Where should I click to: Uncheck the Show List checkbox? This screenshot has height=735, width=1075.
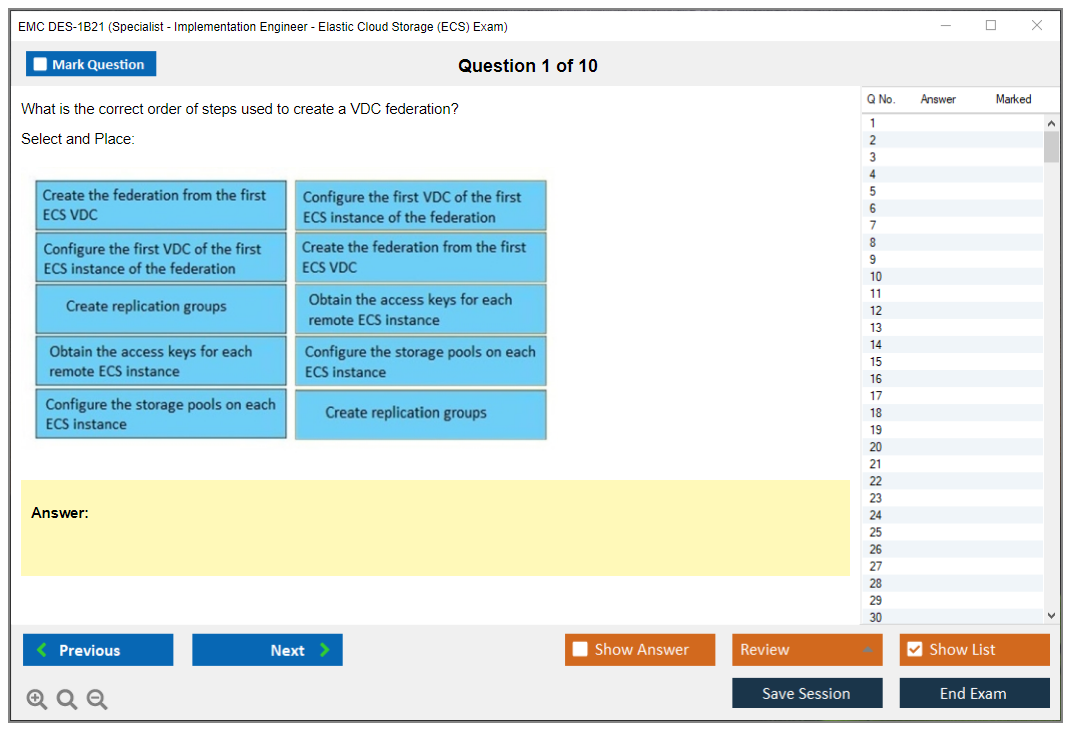[914, 650]
